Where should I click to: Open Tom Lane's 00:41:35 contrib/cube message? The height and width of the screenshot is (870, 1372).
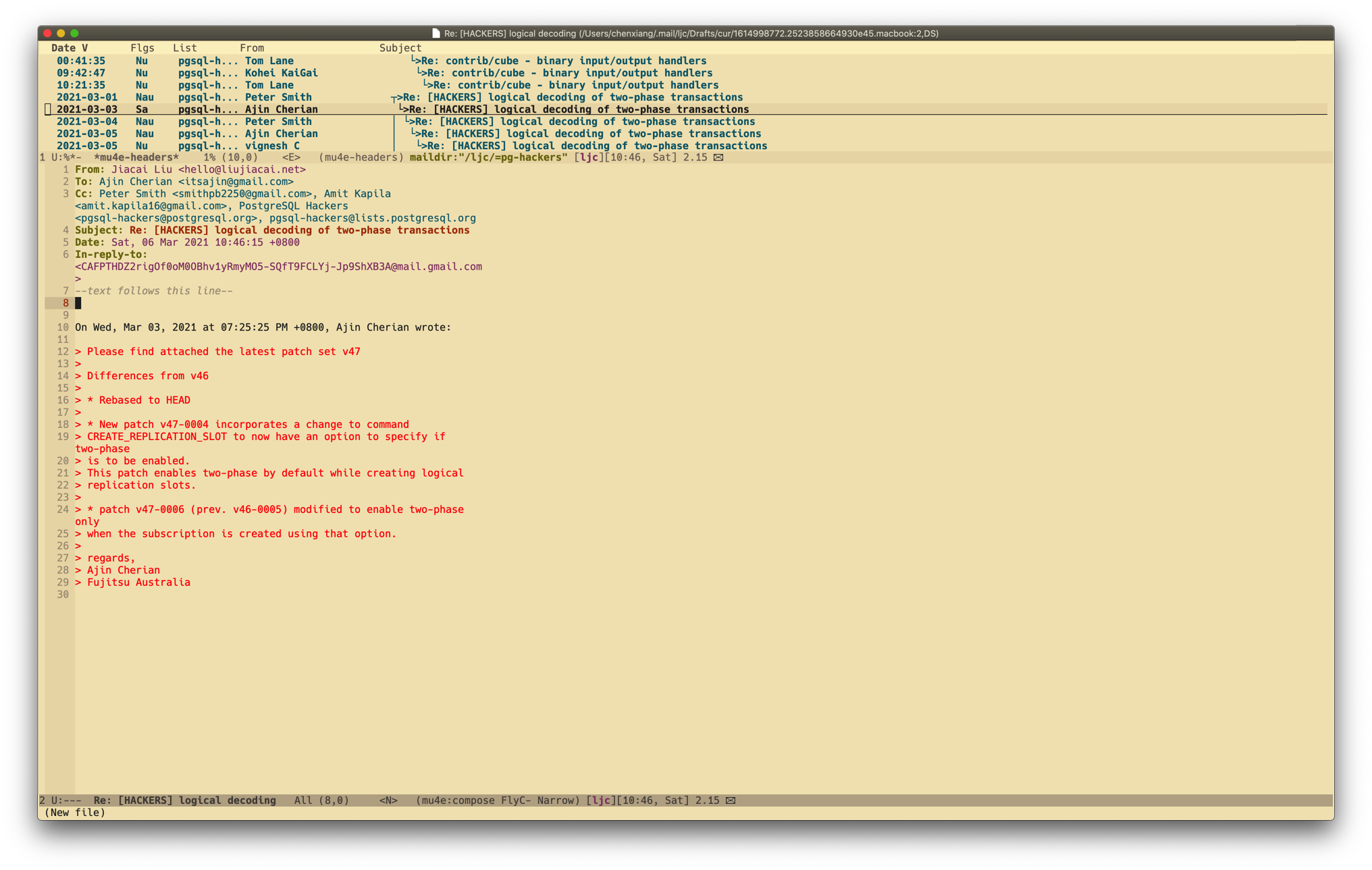click(563, 61)
